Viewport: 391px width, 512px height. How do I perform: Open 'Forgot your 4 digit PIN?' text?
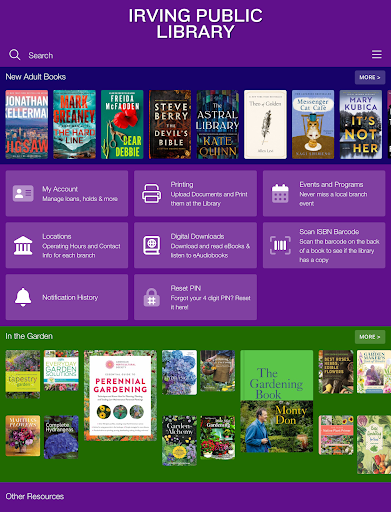point(210,302)
